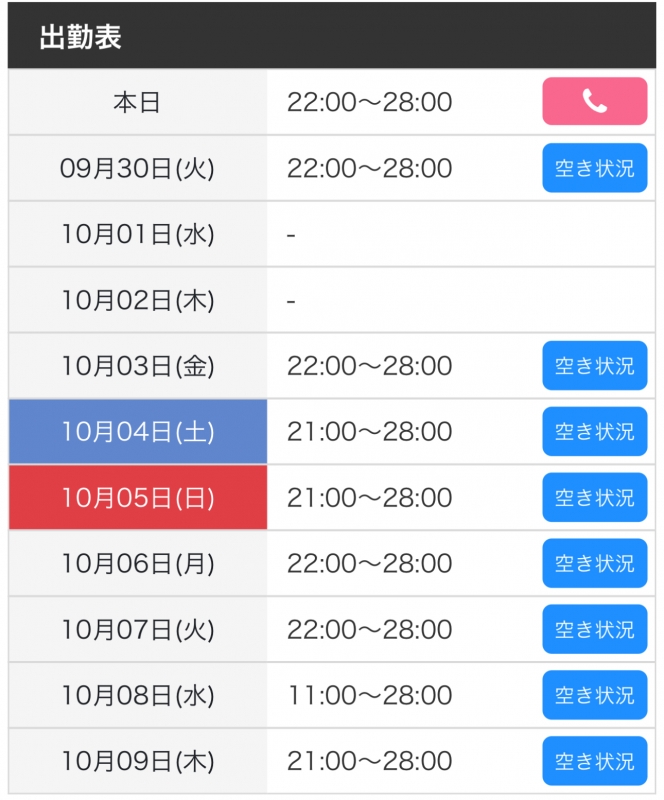Check availability for 10月07日(火)
664x800 pixels.
click(594, 630)
